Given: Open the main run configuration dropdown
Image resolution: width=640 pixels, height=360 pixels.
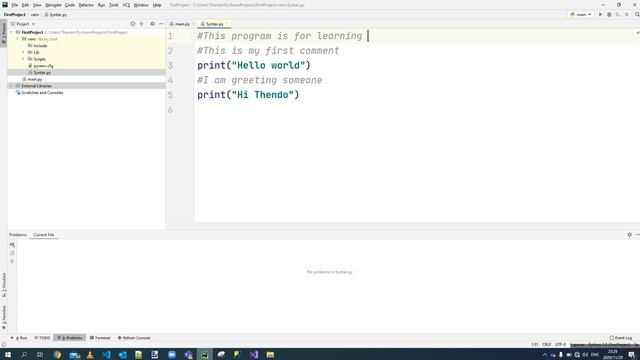Looking at the screenshot, I should (x=581, y=14).
